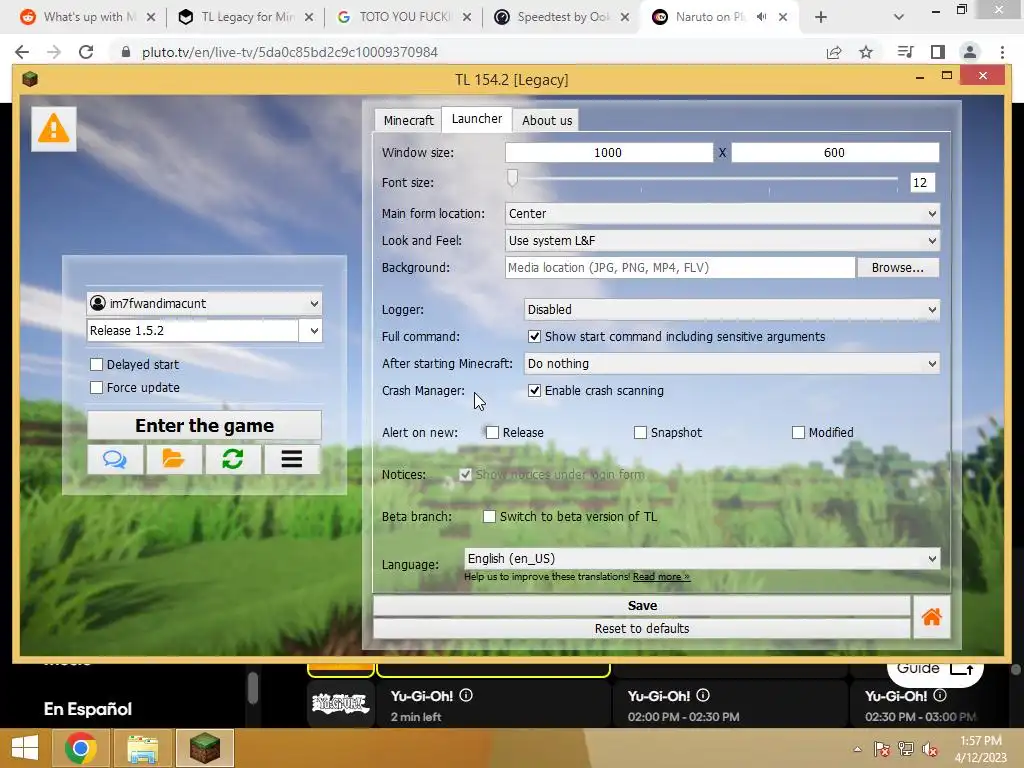
Task: Click Browse... for background media
Action: tap(898, 268)
